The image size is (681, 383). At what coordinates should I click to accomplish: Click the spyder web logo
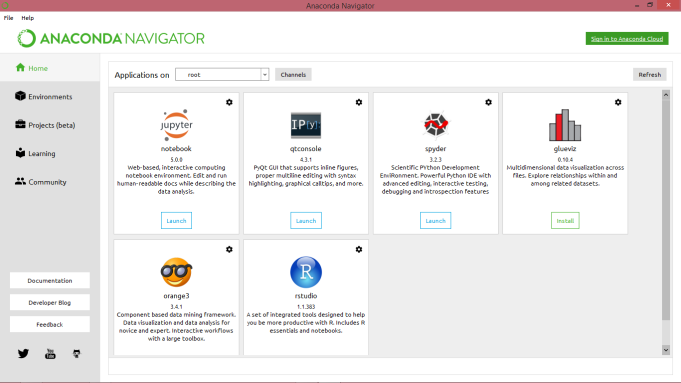436,125
